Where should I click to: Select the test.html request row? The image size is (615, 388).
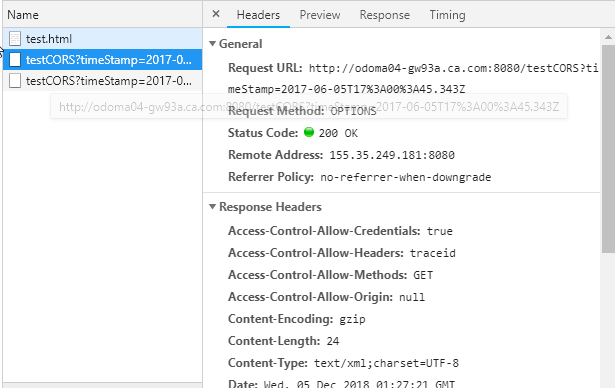[x=102, y=38]
